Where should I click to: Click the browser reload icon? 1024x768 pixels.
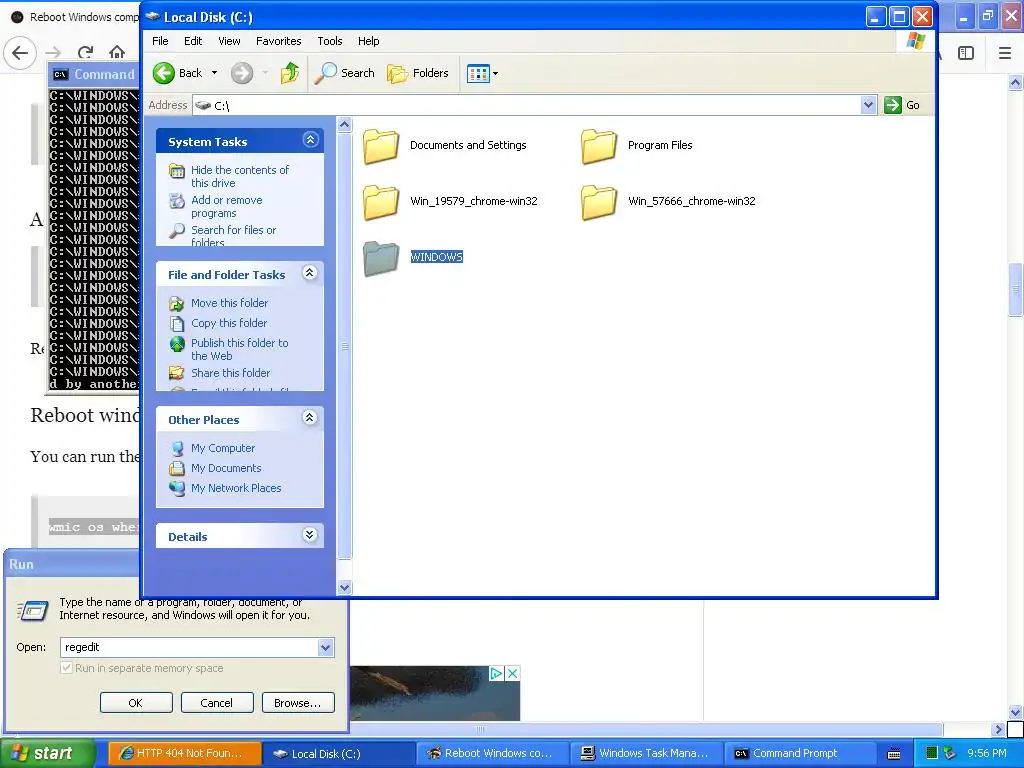tap(85, 53)
